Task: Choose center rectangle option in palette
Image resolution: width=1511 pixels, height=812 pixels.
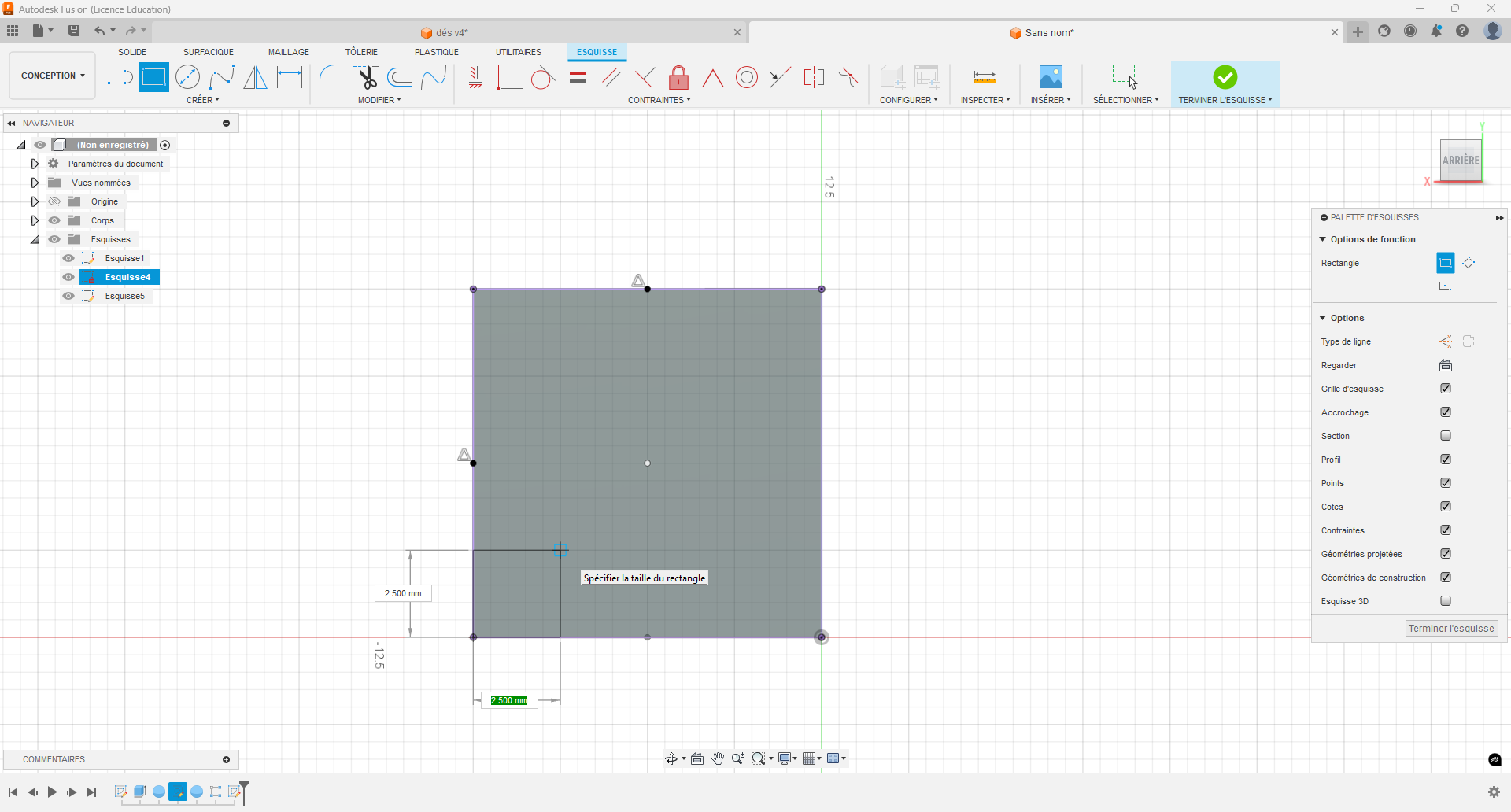Action: point(1446,286)
